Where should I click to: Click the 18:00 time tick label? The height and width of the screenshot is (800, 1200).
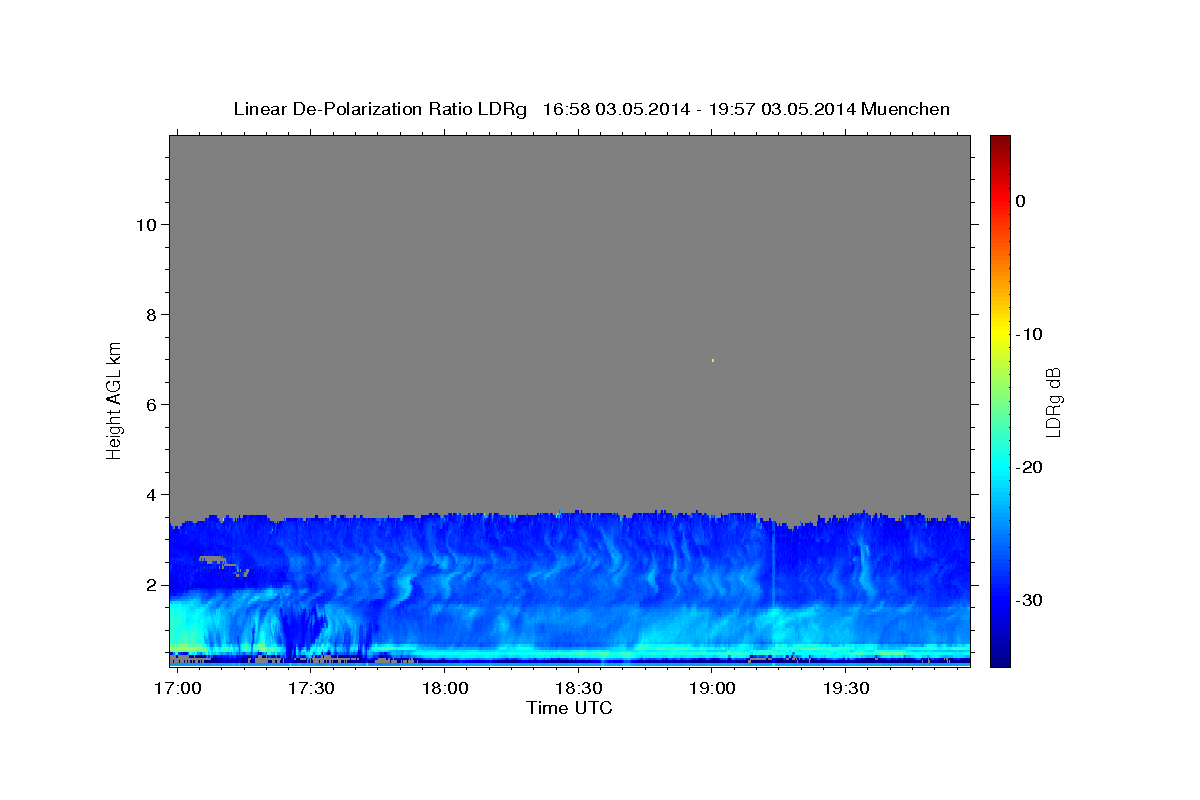coord(445,689)
